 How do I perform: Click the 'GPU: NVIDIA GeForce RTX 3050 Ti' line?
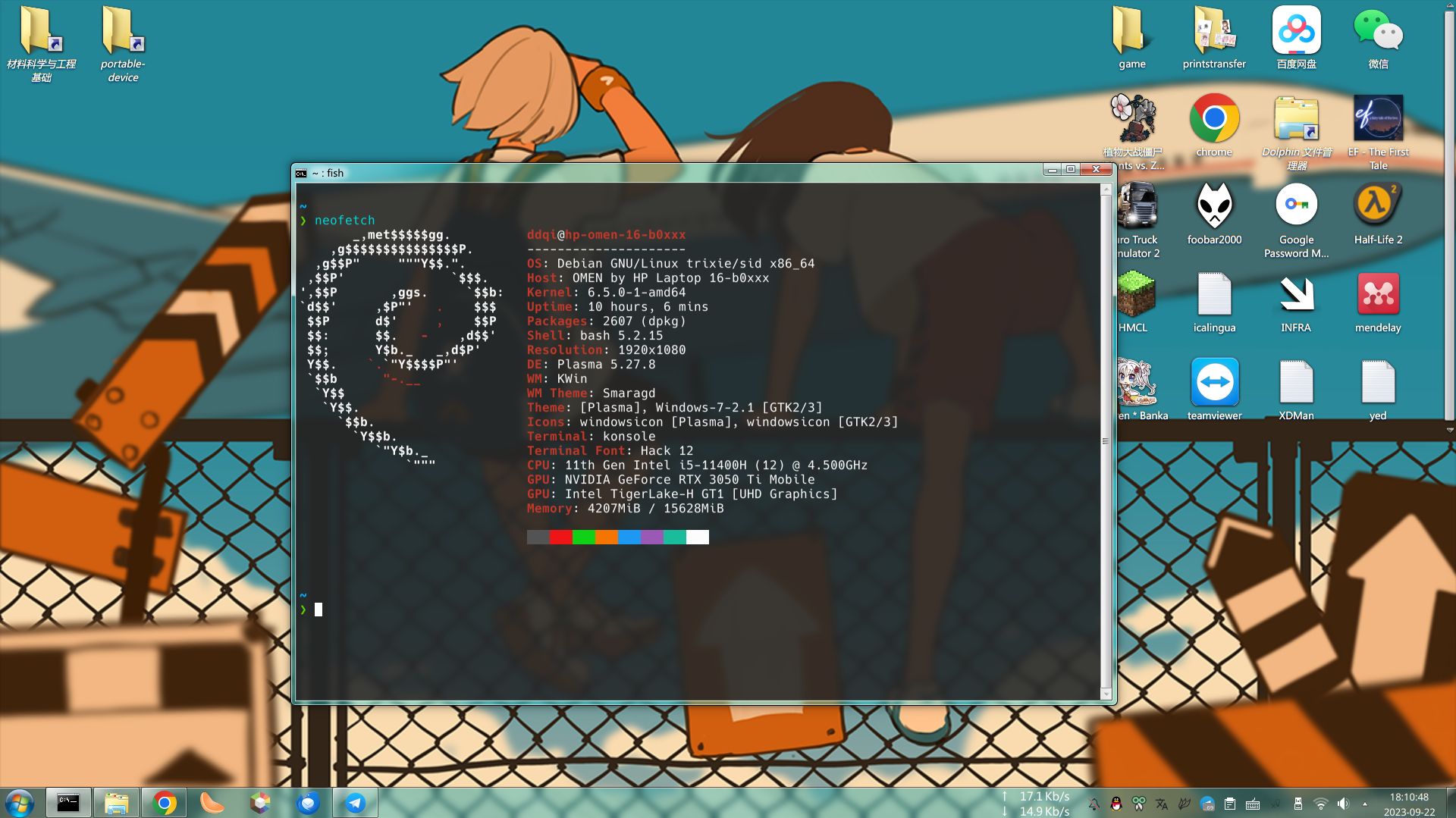(670, 480)
